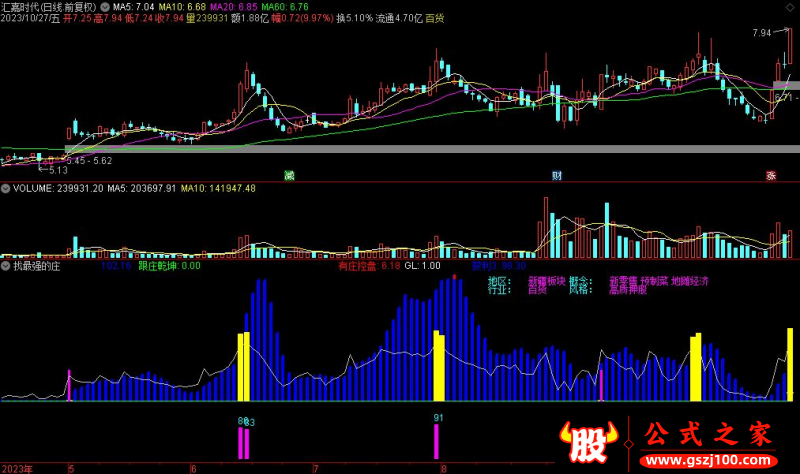Open the 地摊经济 concept link
Screen dimensions: 800x474
tap(690, 281)
